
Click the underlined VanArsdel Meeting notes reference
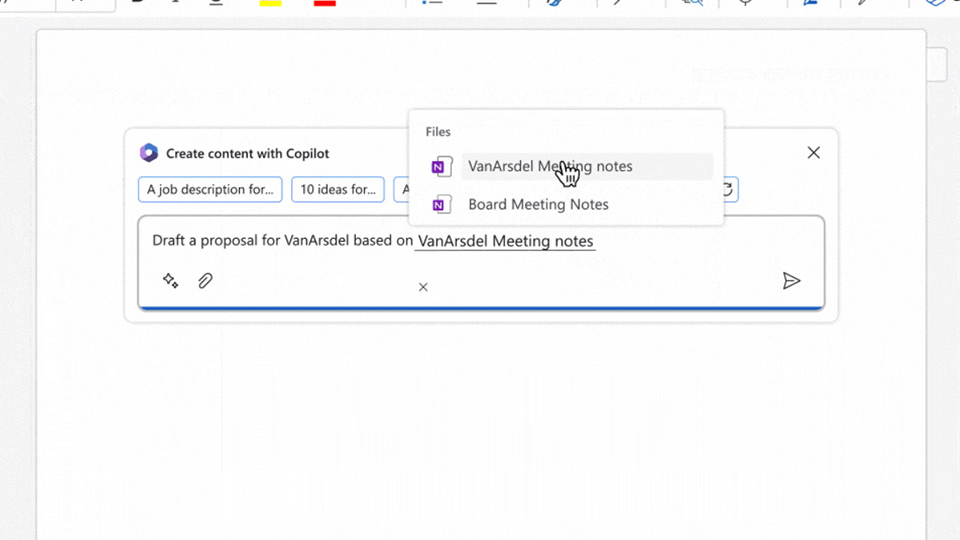coord(505,241)
